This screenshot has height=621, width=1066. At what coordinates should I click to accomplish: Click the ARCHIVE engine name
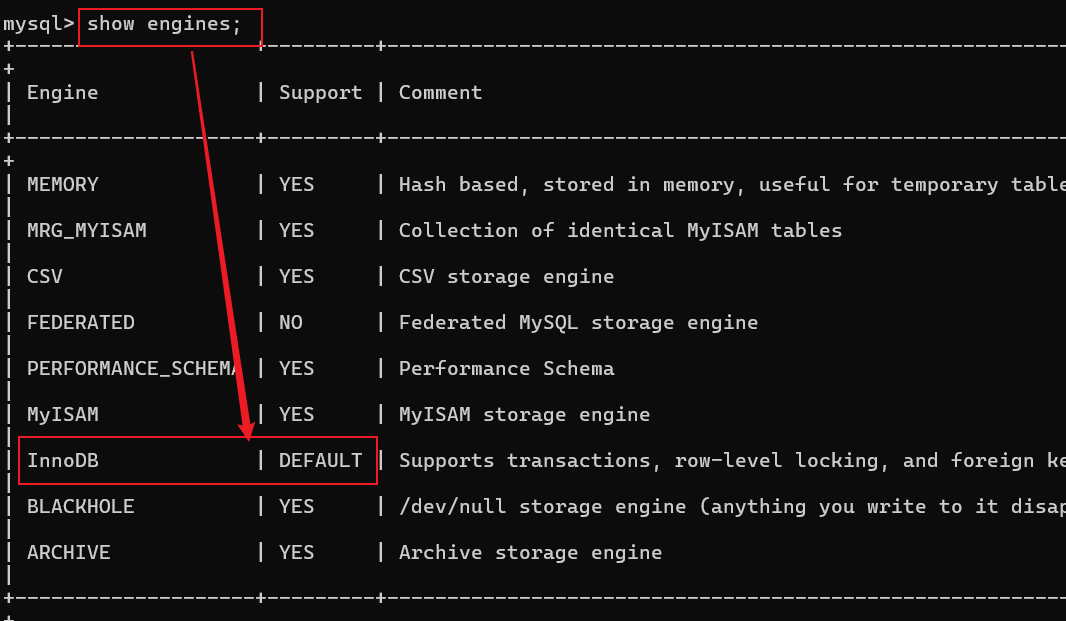click(68, 552)
